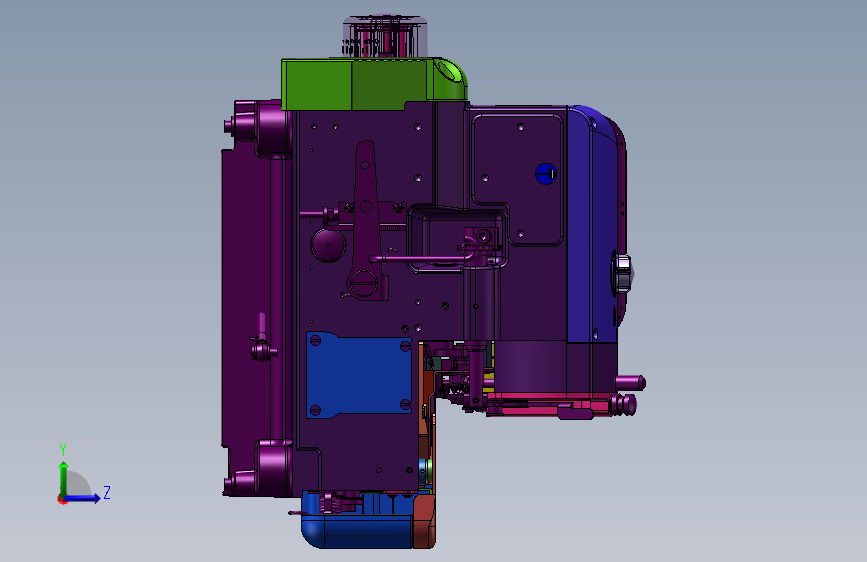Select the round disc left of the lever
Viewport: 867px width, 562px height.
328,244
